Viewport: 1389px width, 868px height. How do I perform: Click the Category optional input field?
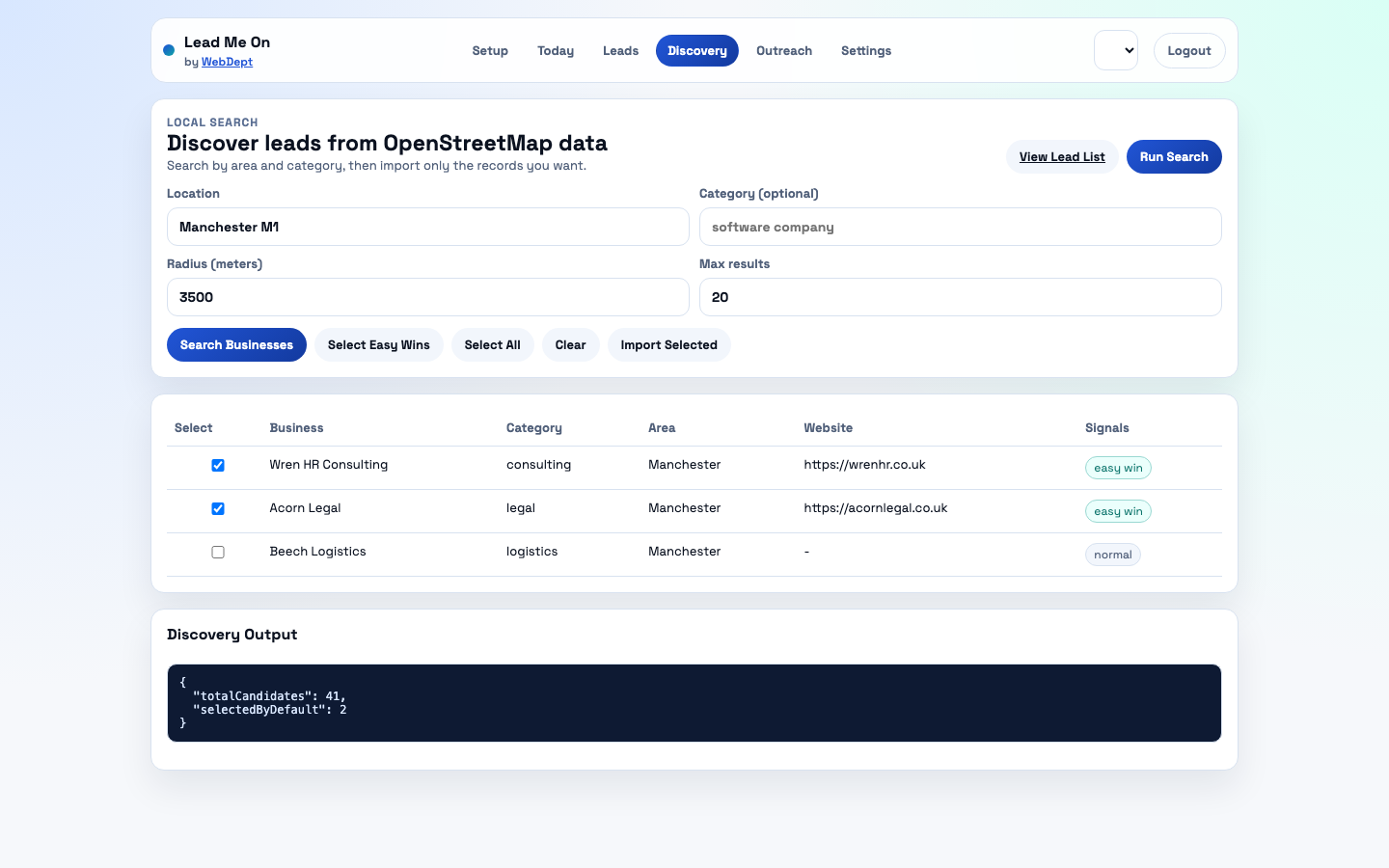coord(960,228)
